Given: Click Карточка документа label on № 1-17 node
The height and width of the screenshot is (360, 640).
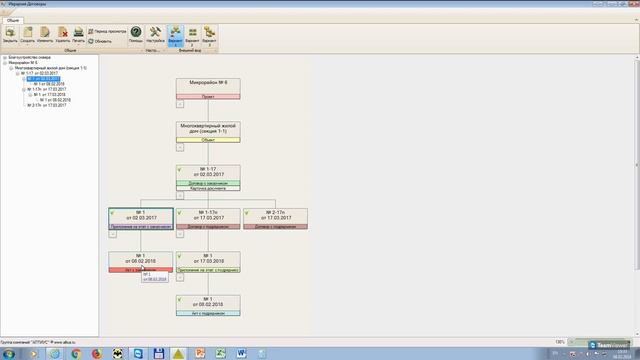Looking at the screenshot, I should click(208, 188).
